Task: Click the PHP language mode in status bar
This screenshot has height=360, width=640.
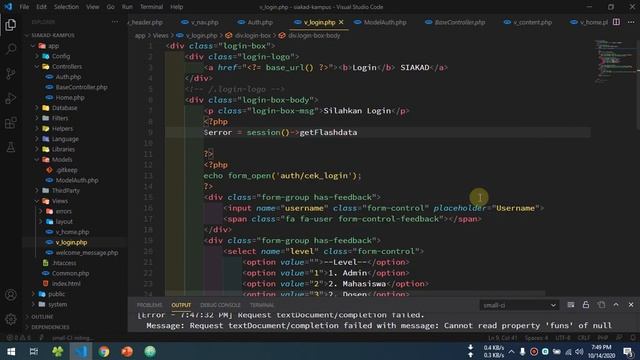Action: click(603, 338)
